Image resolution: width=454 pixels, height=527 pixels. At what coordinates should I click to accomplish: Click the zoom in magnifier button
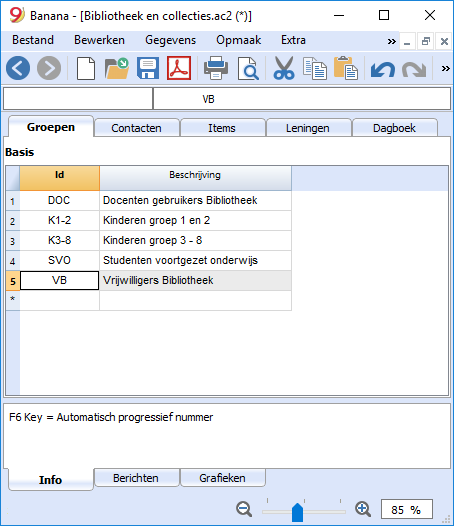pyautogui.click(x=363, y=509)
